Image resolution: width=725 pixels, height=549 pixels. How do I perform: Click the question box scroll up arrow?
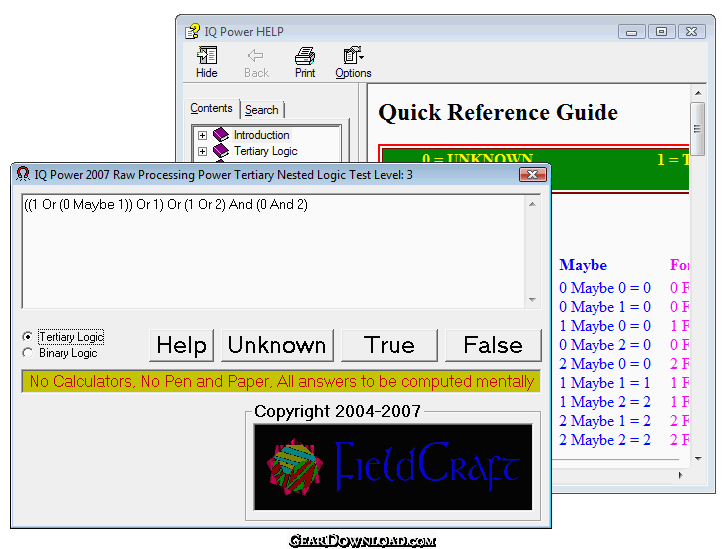(532, 204)
